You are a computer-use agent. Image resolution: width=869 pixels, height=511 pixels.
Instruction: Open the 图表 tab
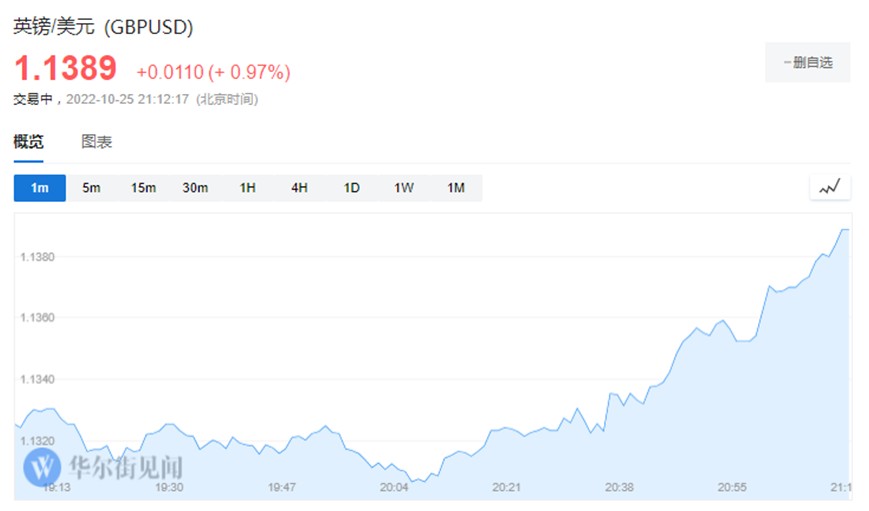97,142
